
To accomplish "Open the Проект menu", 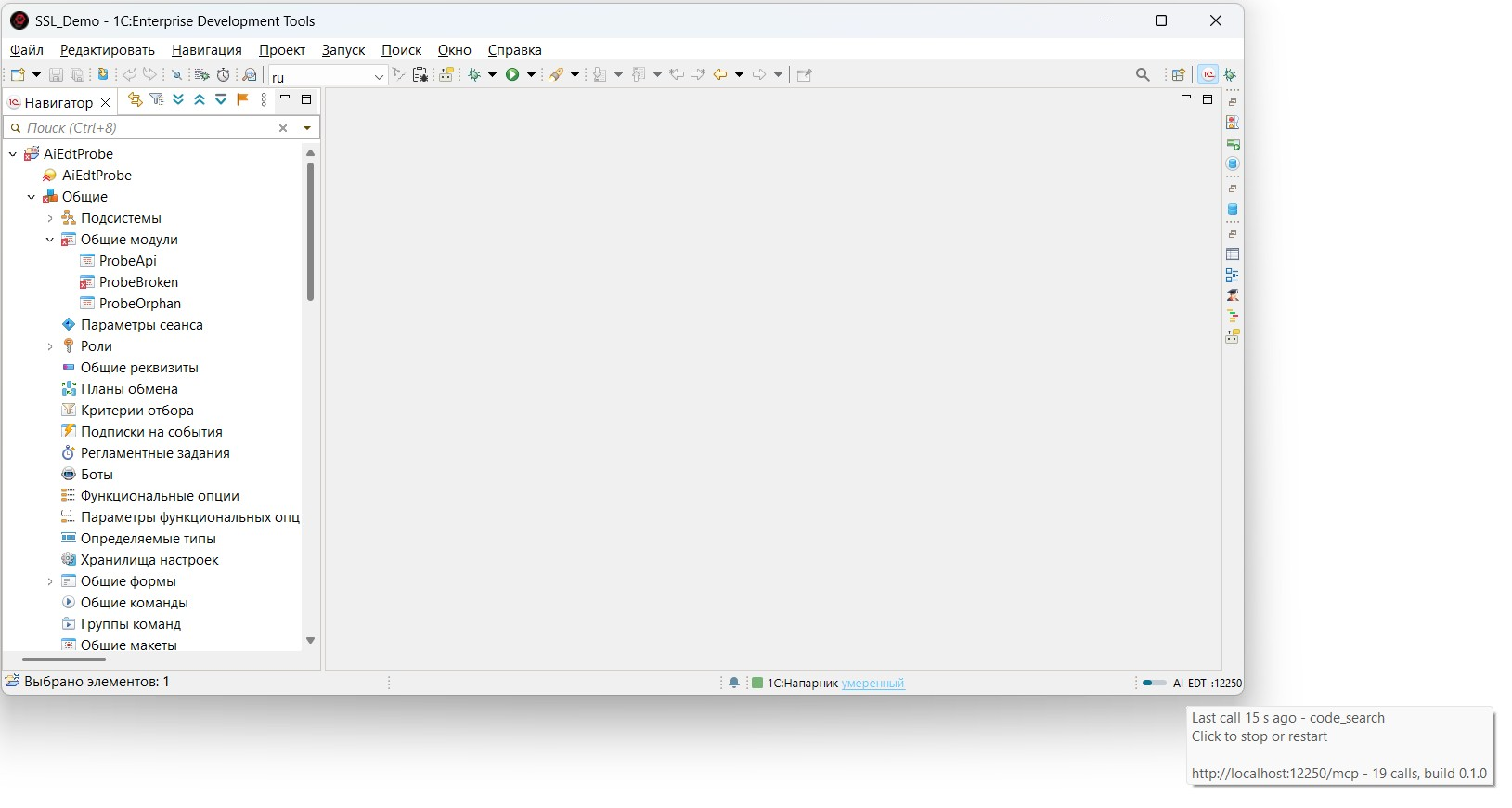I will click(282, 50).
